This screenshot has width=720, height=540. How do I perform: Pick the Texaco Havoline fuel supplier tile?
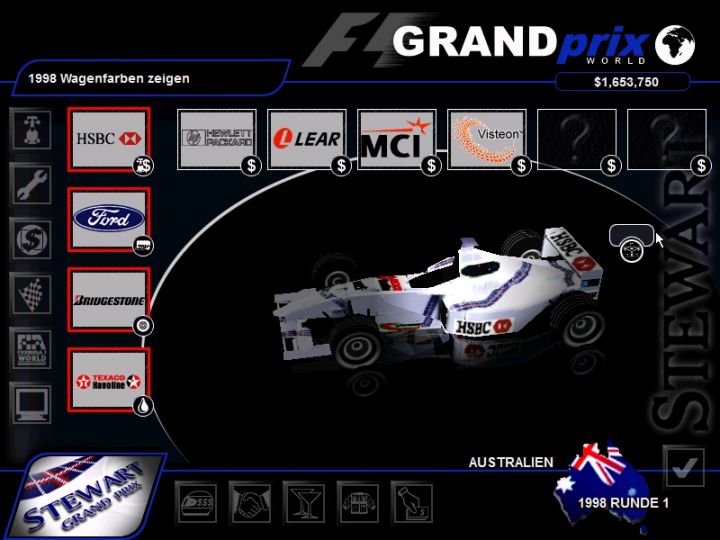coord(107,380)
